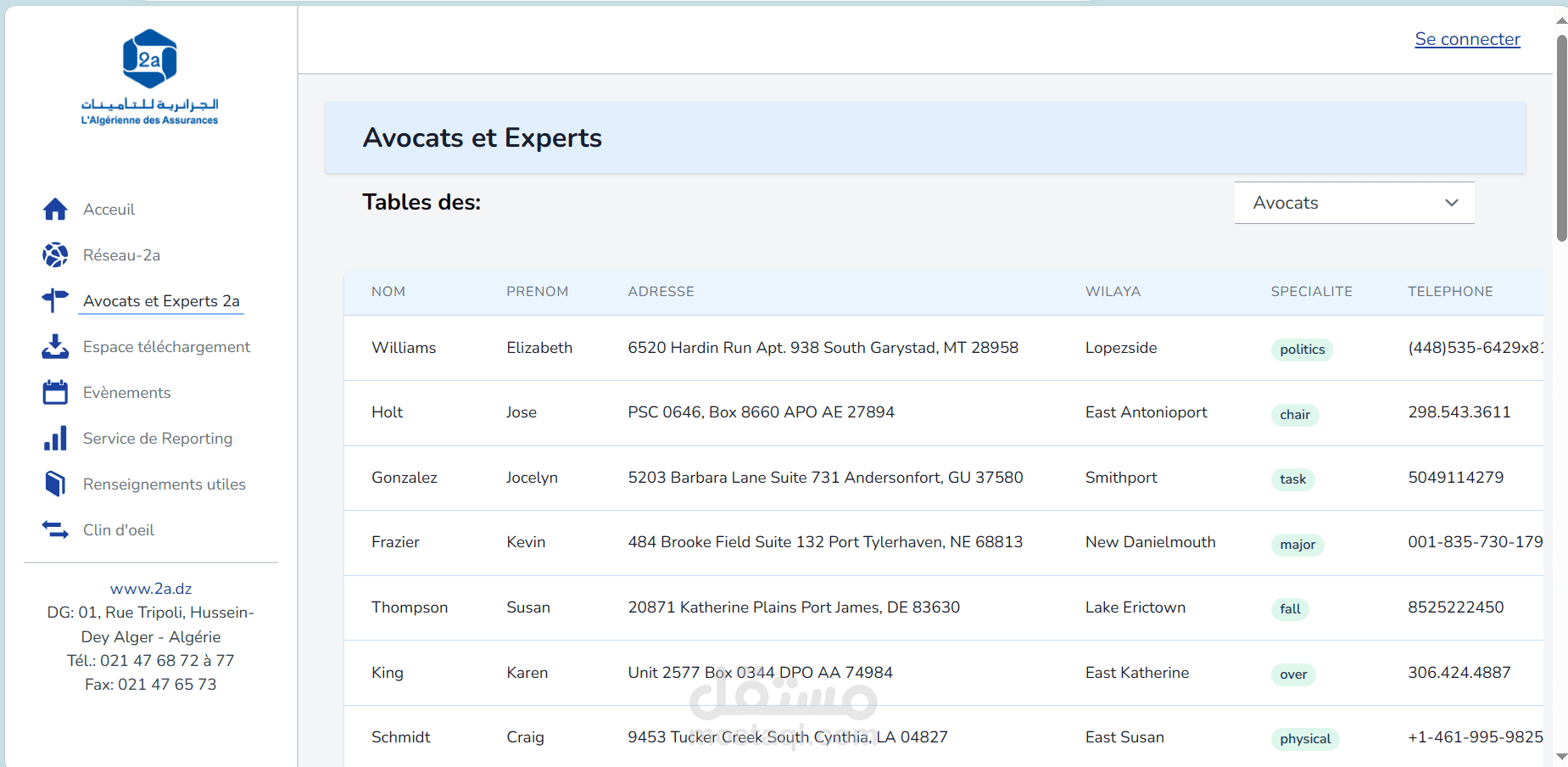
Task: Click the physical speciality badge
Action: [x=1305, y=739]
